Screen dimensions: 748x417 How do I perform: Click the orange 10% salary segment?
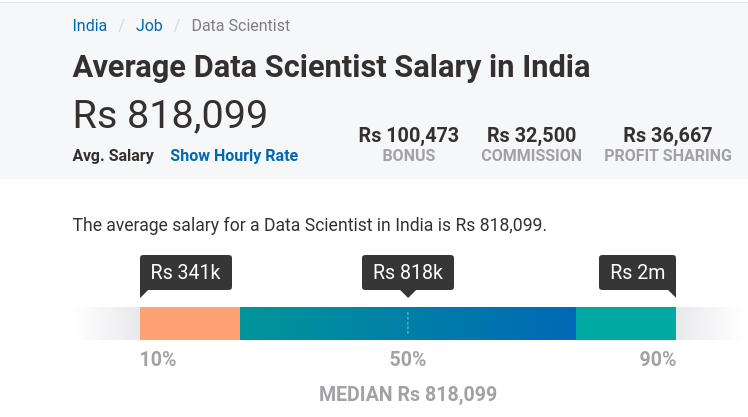click(190, 323)
